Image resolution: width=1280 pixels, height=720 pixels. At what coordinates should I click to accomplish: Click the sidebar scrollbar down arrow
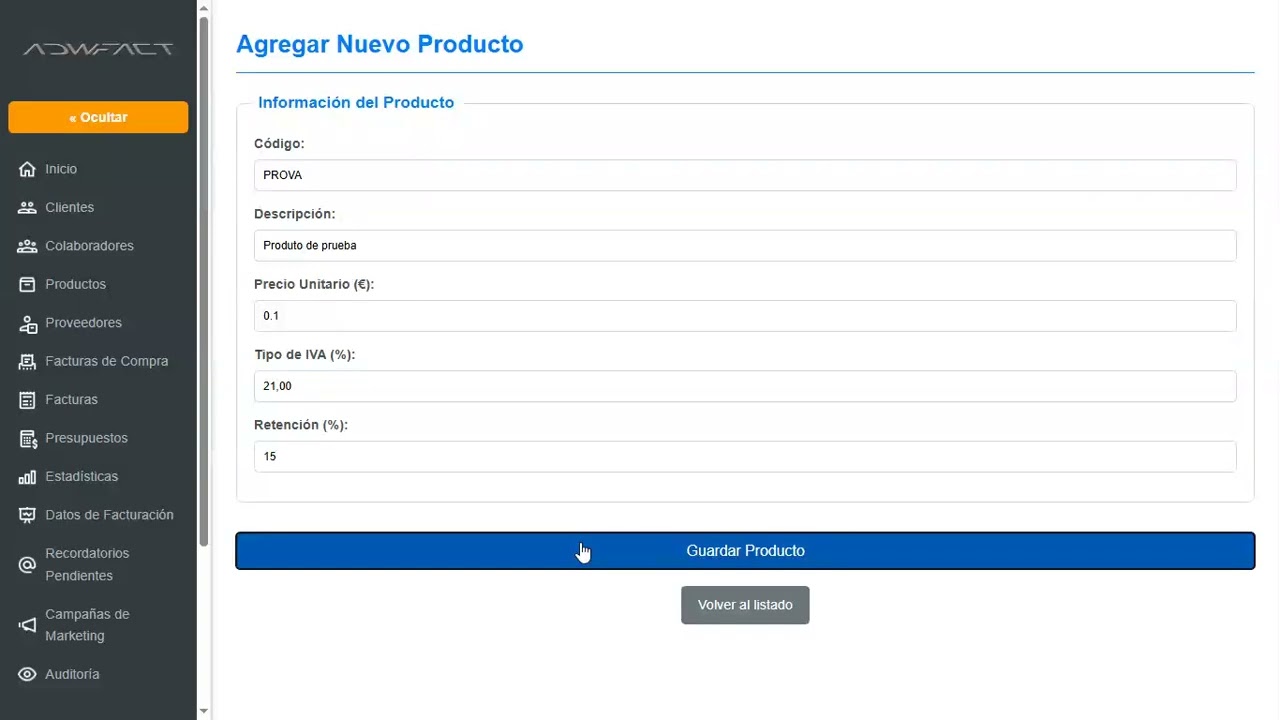(204, 711)
